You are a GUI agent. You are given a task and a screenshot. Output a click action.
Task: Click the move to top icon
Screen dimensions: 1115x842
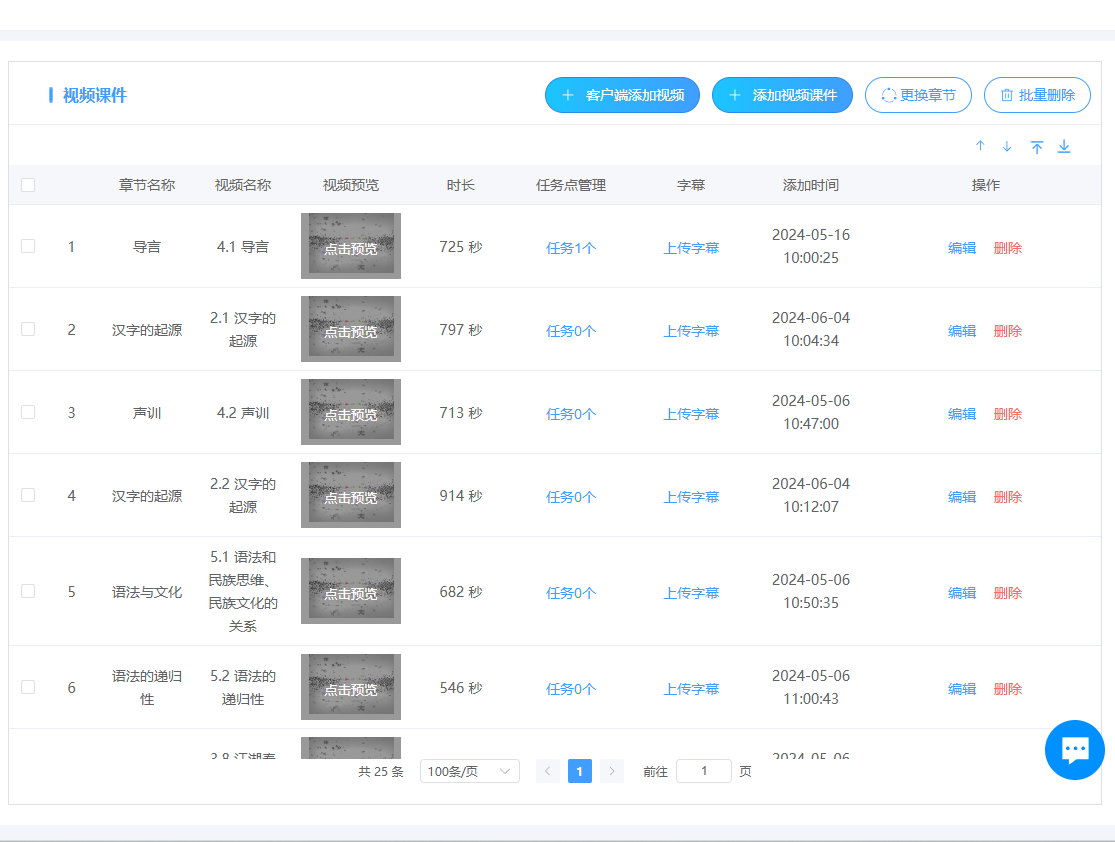pyautogui.click(x=1037, y=147)
